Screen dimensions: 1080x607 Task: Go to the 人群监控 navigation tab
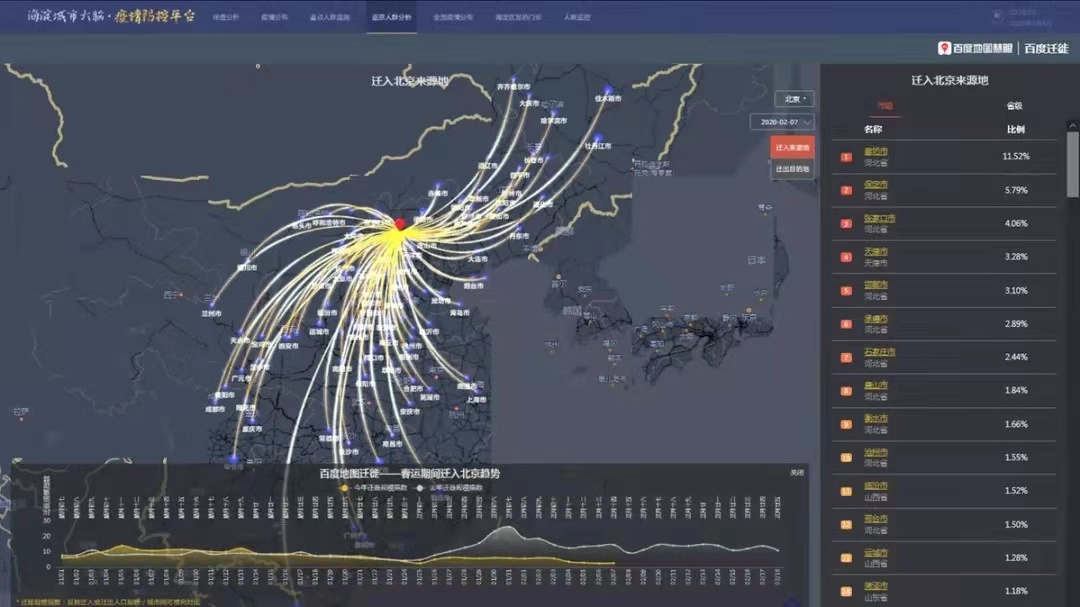[577, 18]
